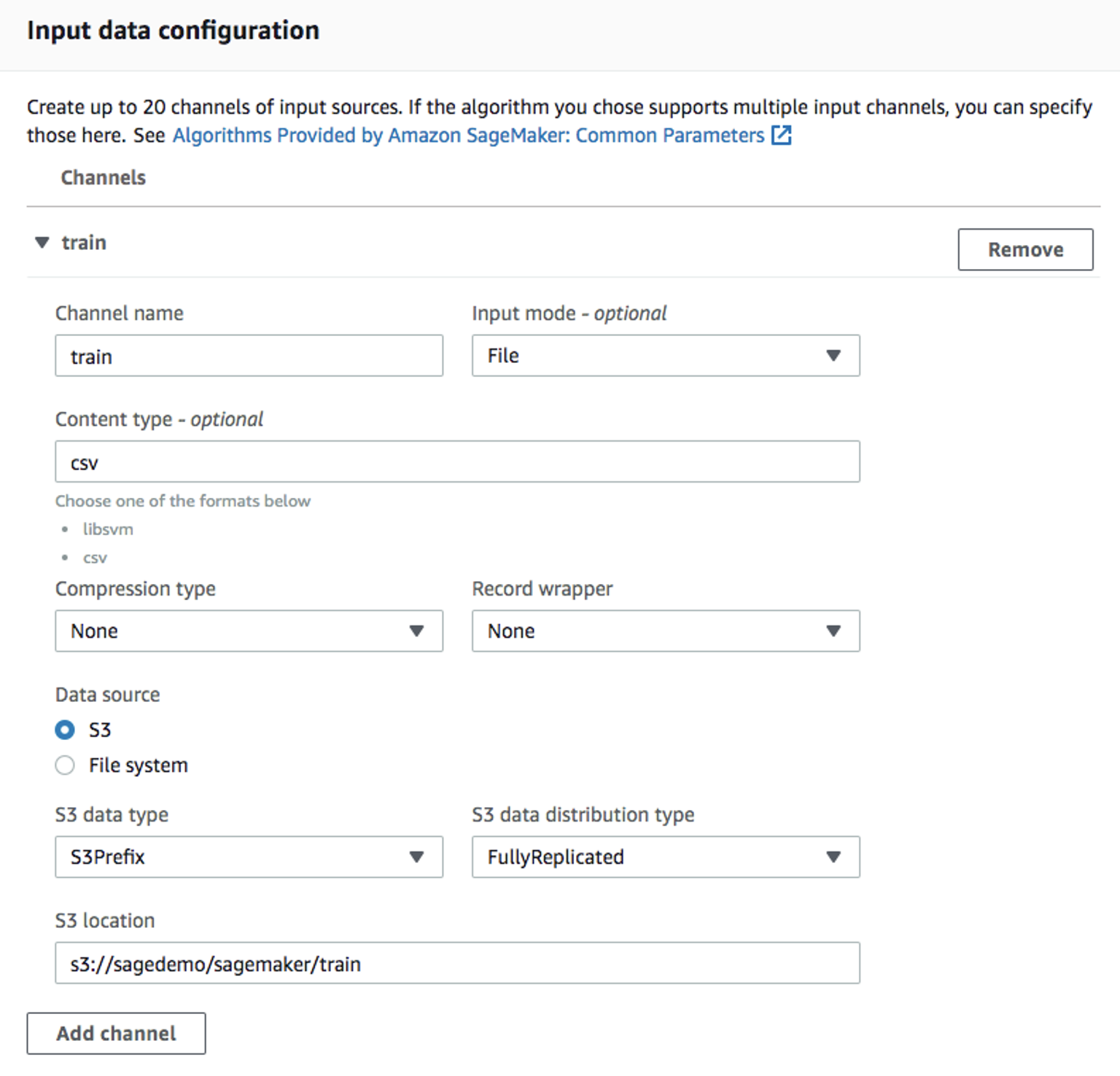The image size is (1120, 1076).
Task: Click the Compression type dropdown arrow
Action: pos(416,631)
